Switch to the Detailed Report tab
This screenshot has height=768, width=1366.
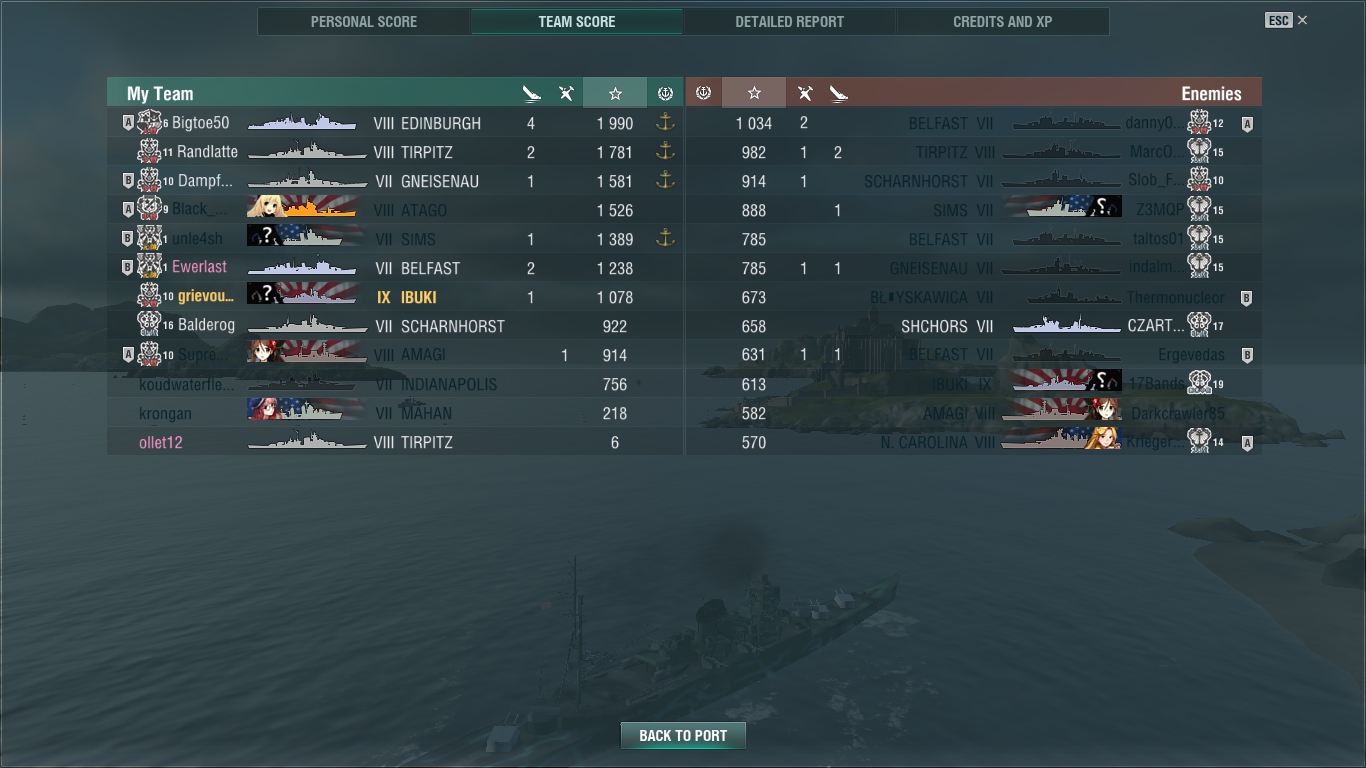789,21
